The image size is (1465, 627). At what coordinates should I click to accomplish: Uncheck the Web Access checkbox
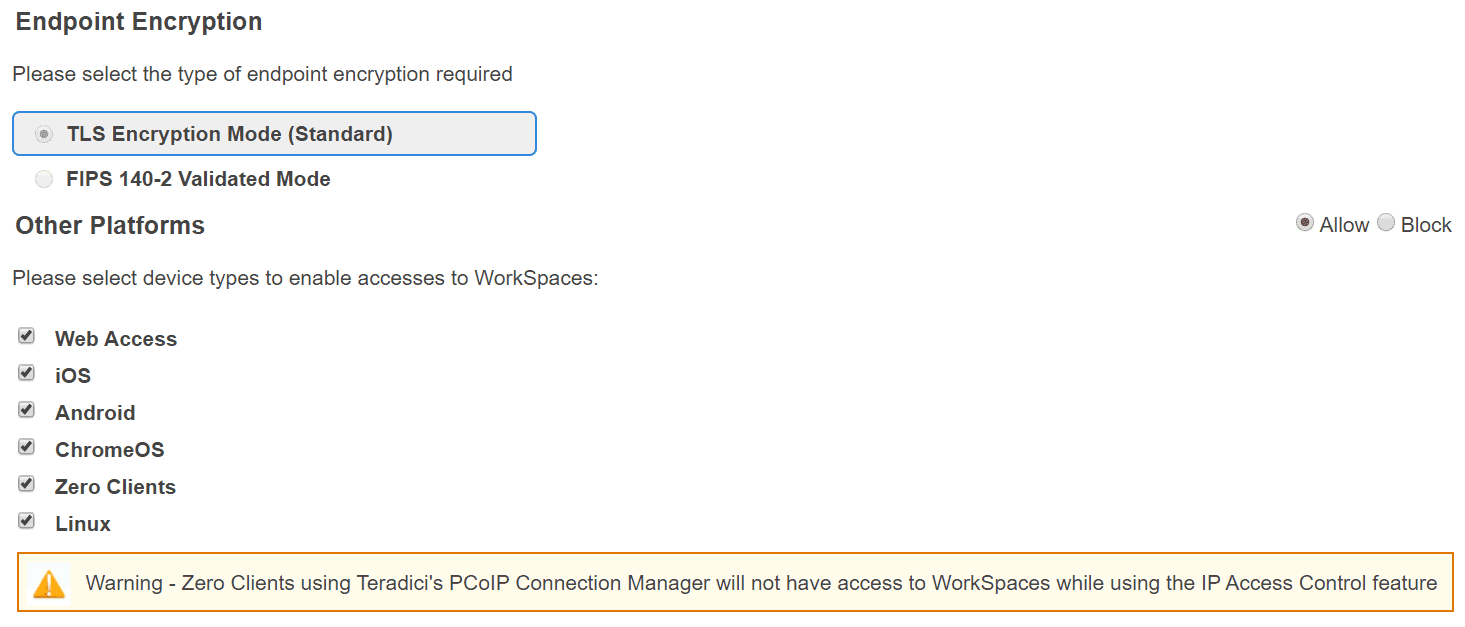pos(27,336)
